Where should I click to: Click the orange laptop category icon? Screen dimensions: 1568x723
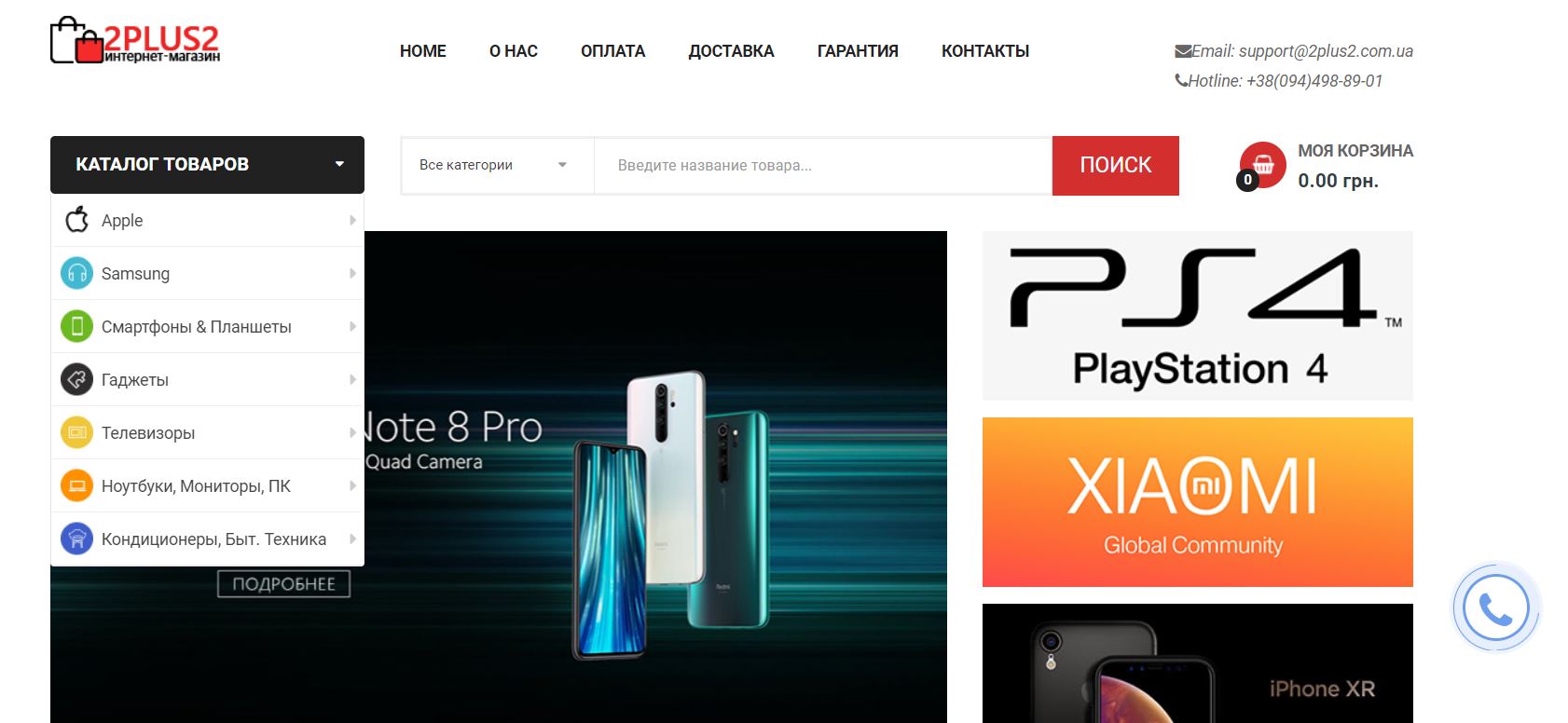pos(76,485)
